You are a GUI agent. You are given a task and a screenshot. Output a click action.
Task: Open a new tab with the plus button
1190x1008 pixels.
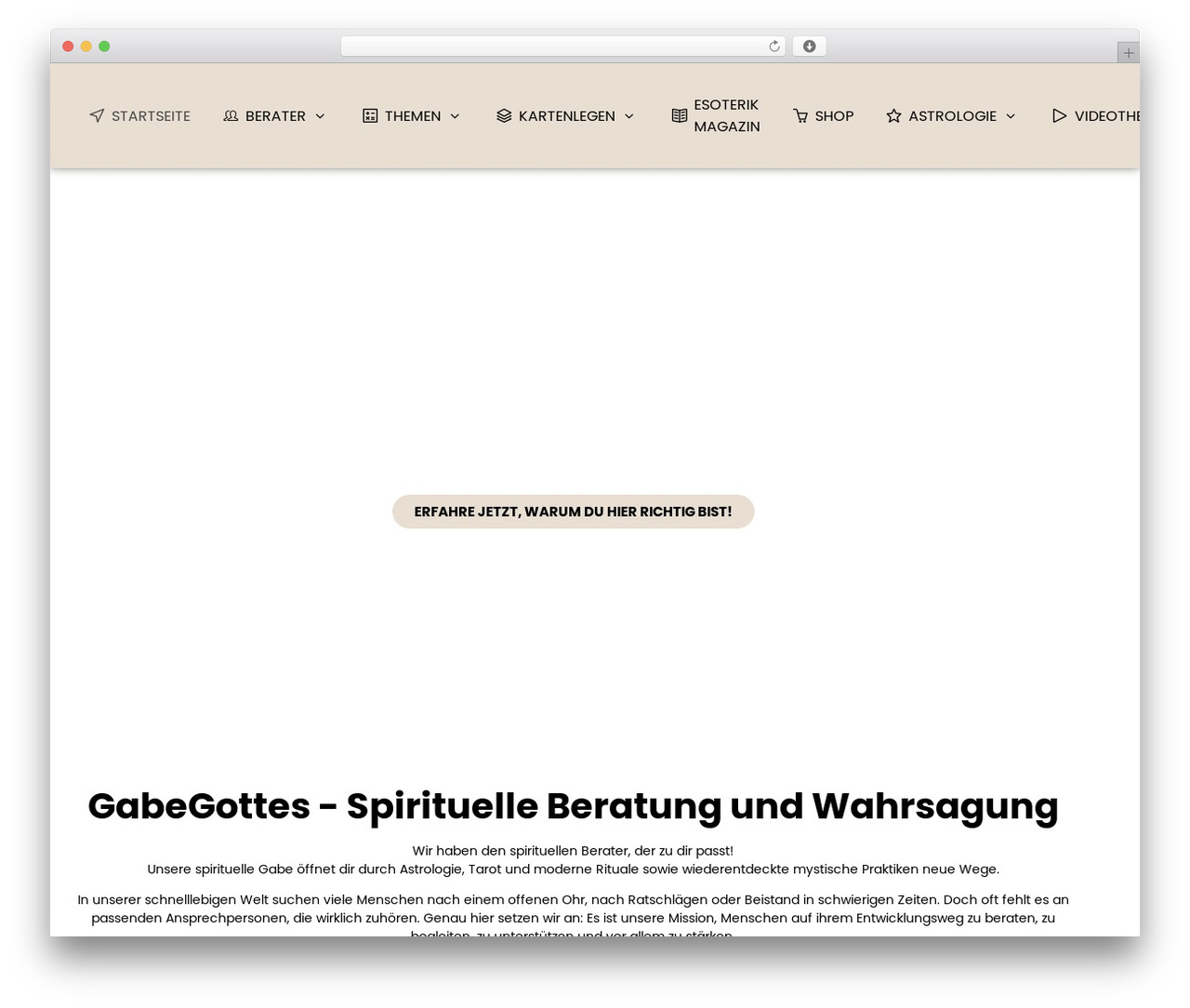click(x=1128, y=53)
